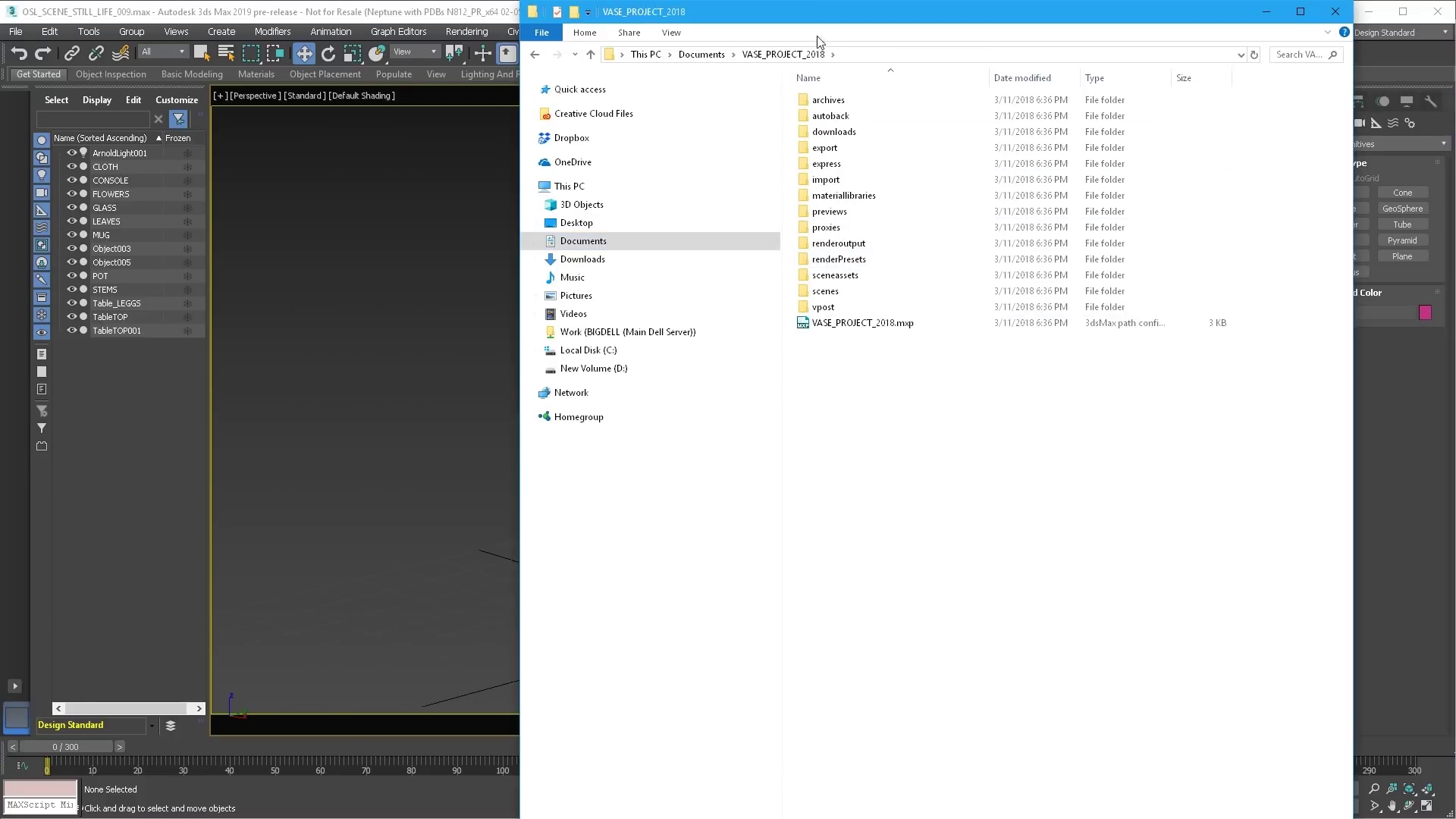The width and height of the screenshot is (1456, 819).
Task: Toggle frozen state of CLOTH object
Action: [x=187, y=167]
